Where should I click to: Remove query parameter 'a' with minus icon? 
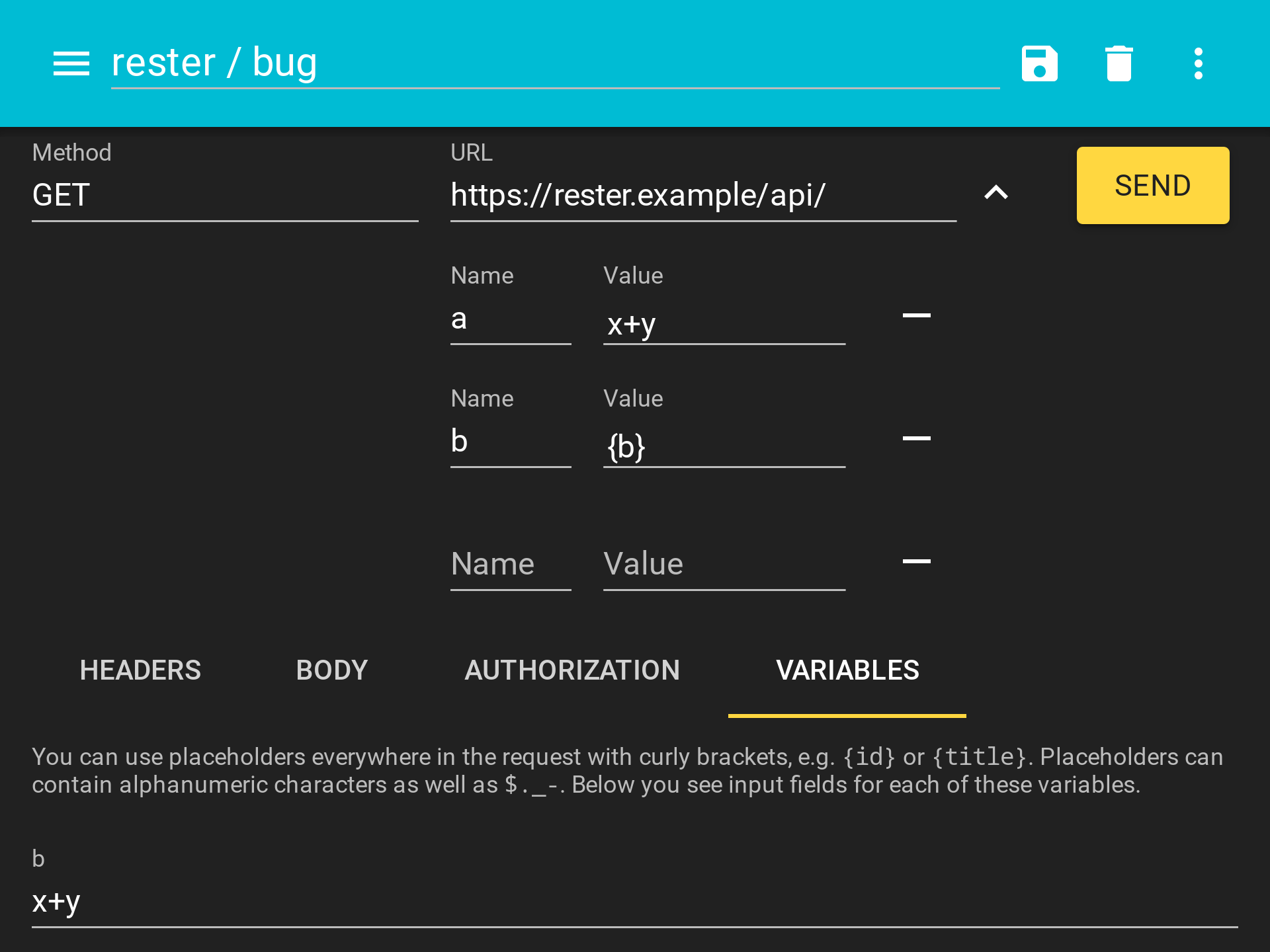coord(916,316)
